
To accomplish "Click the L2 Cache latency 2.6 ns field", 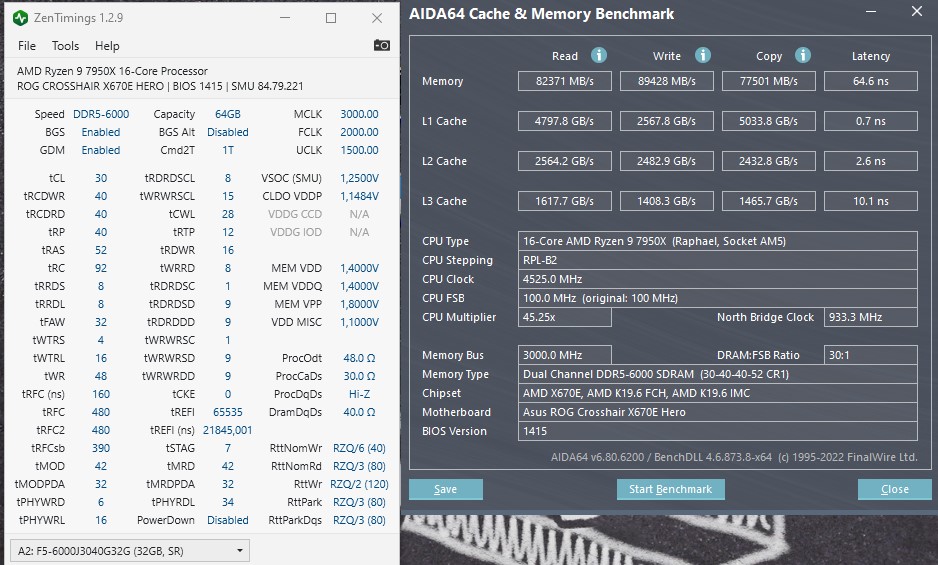I will (x=871, y=161).
